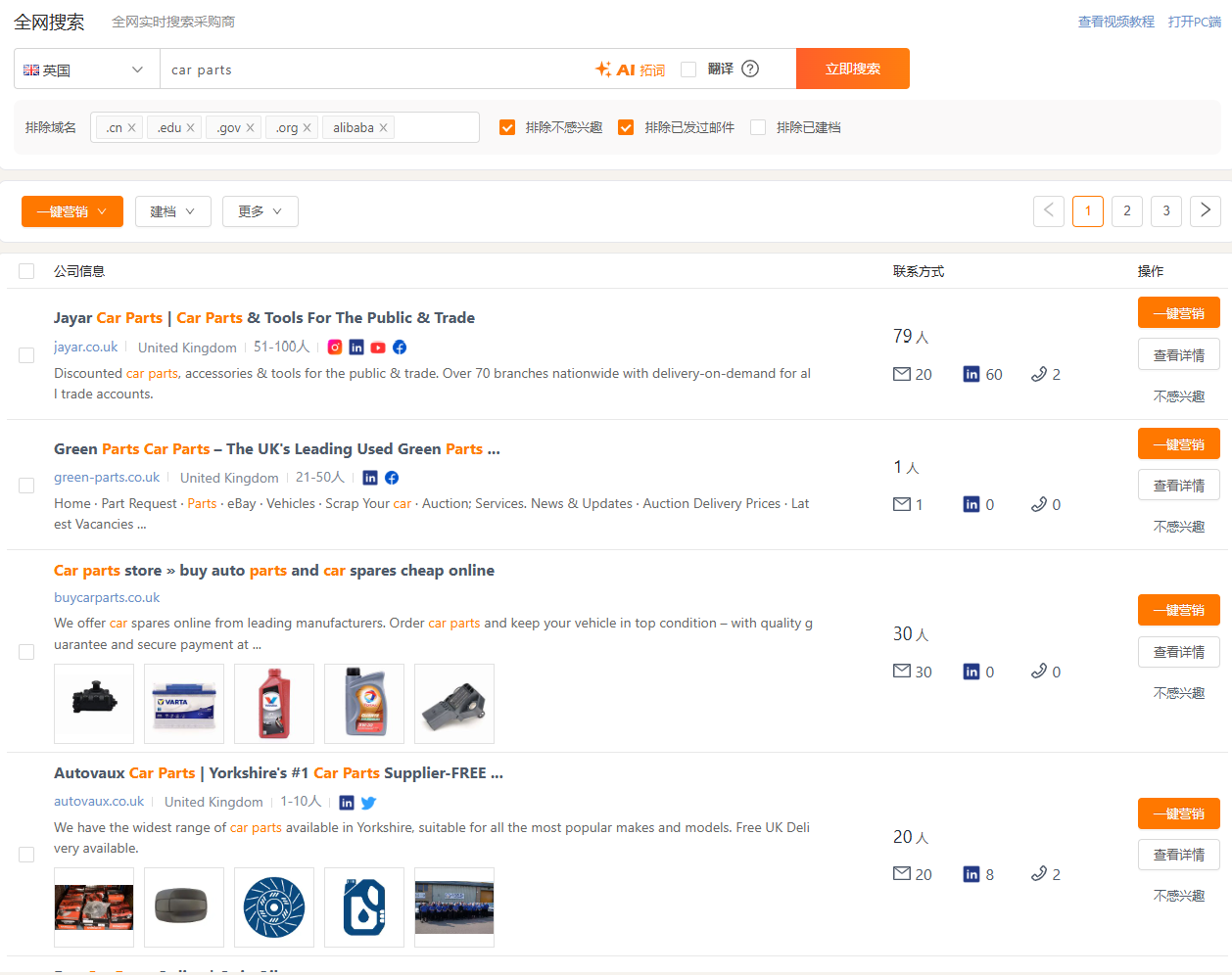Image resolution: width=1232 pixels, height=975 pixels.
Task: Click buycarparts phone contacts icon
Action: click(x=1039, y=671)
